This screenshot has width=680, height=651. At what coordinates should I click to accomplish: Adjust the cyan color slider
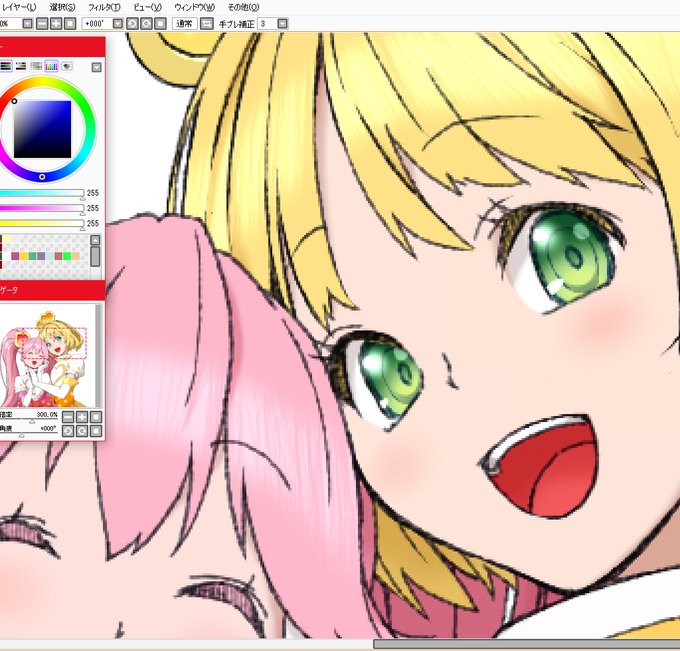click(x=42, y=193)
